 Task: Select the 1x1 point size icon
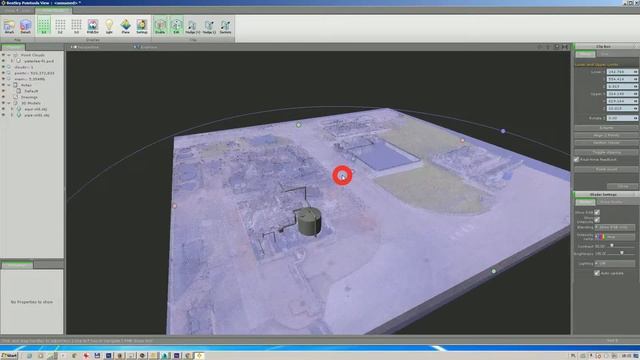[44, 25]
